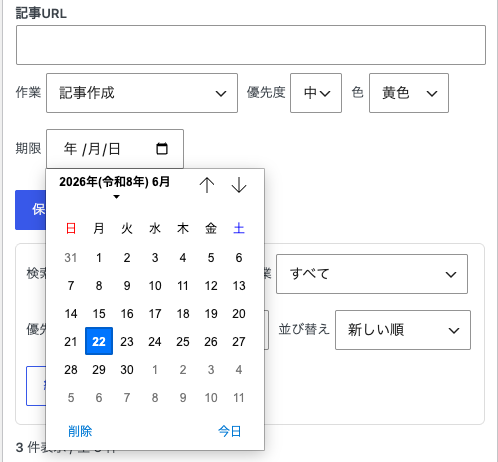Viewport: 498px width, 462px height.
Task: Select June 14 in calendar
Action: 71,314
